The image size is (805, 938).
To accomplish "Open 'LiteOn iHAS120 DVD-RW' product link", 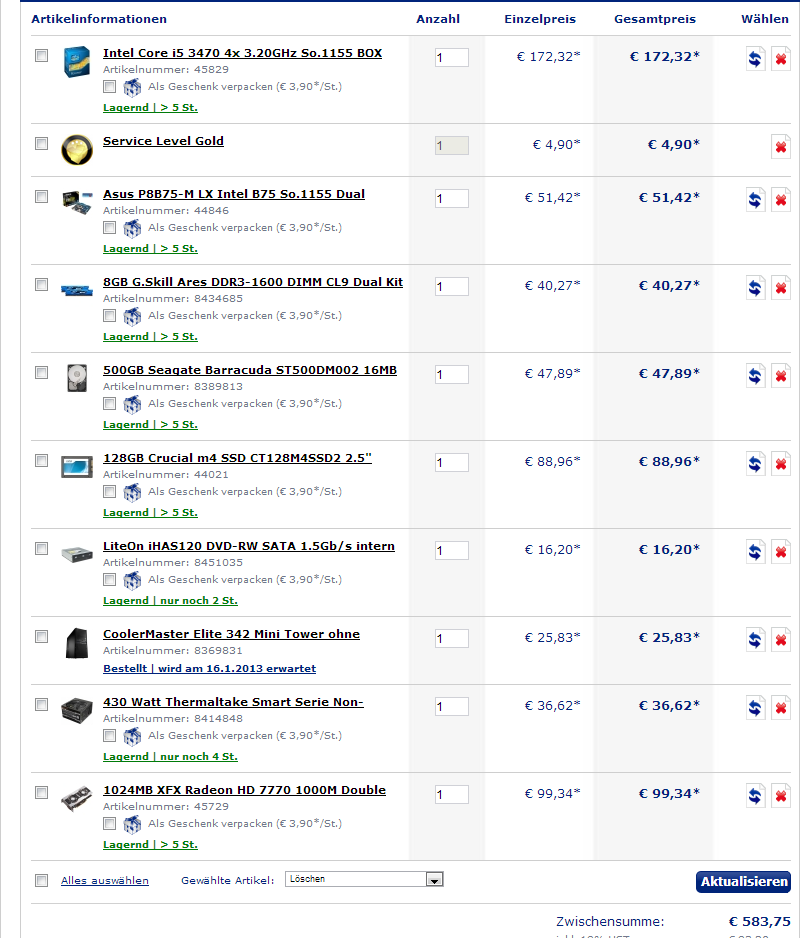I will pos(249,546).
